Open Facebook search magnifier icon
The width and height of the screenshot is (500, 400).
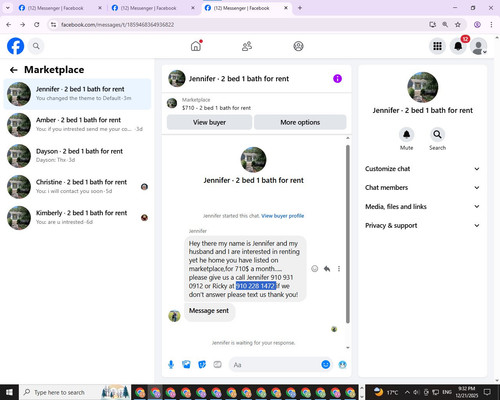coord(36,46)
